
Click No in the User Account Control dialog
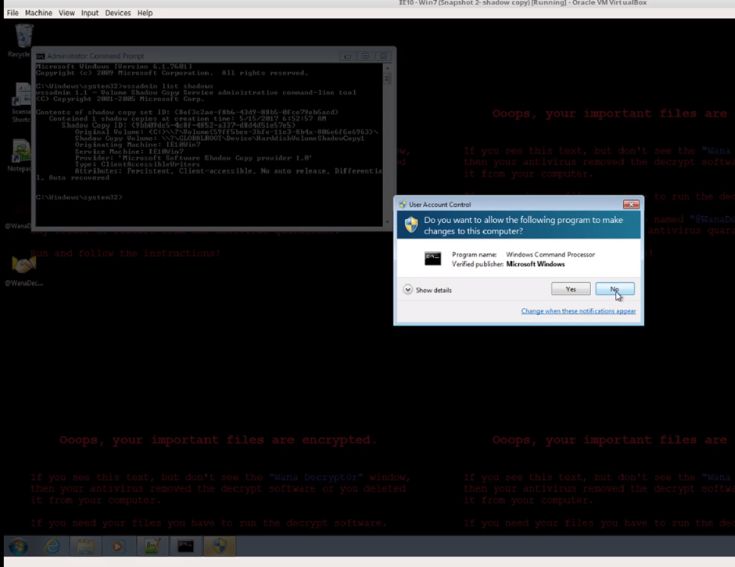(x=615, y=289)
